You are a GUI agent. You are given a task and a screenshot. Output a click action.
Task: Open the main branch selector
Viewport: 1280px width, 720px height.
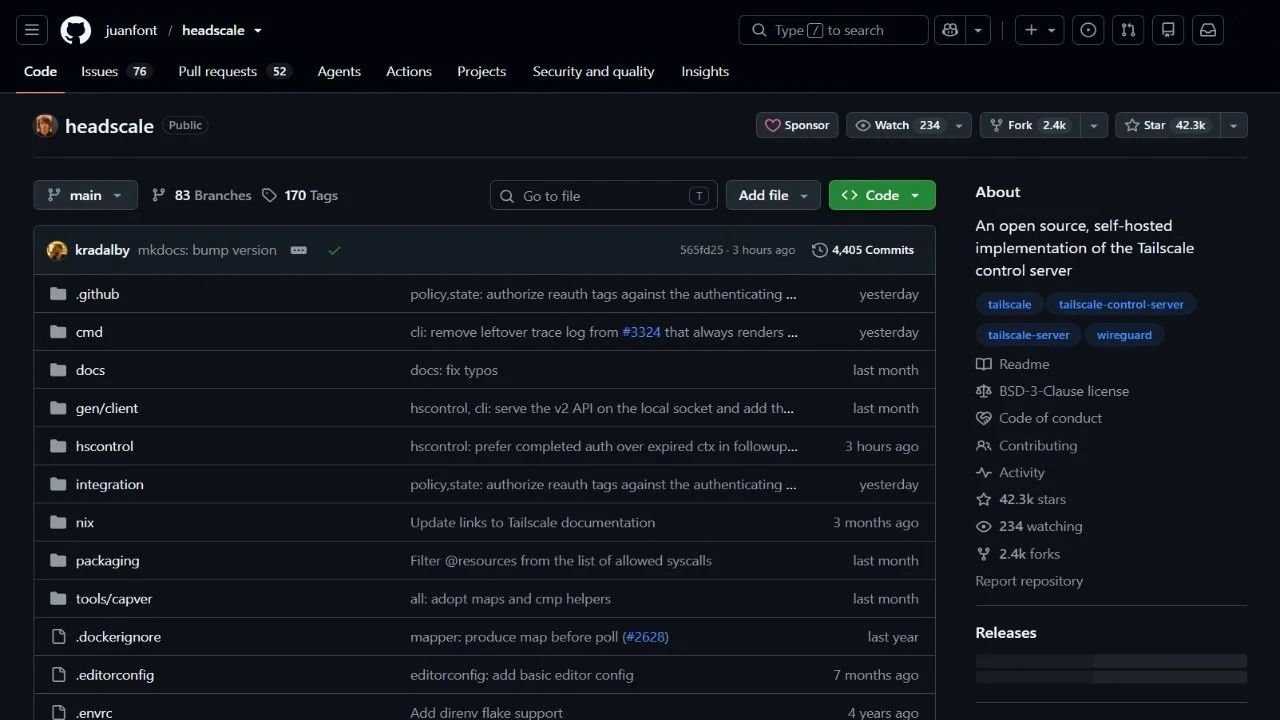[85, 195]
